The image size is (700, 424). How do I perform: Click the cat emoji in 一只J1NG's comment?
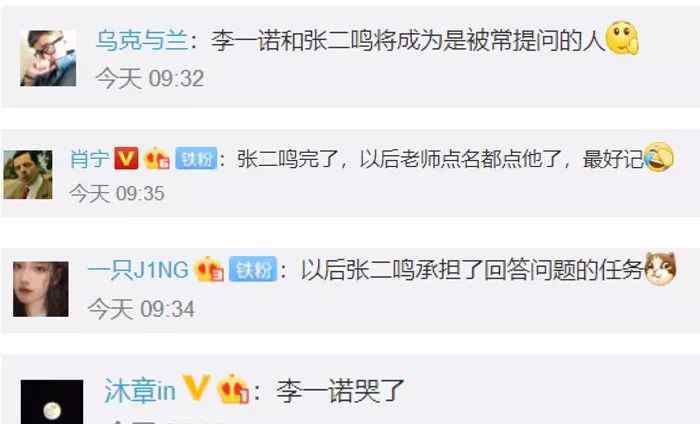pyautogui.click(x=661, y=269)
